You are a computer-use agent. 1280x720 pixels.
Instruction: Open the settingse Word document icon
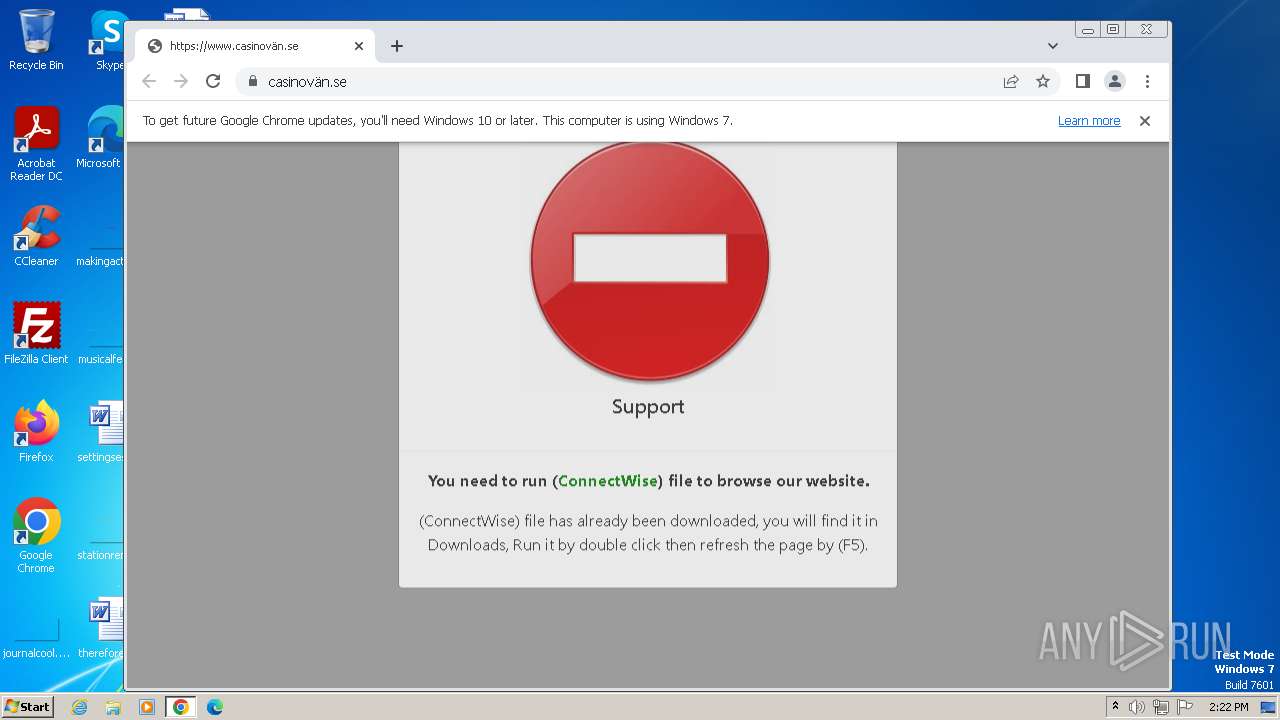(x=101, y=431)
